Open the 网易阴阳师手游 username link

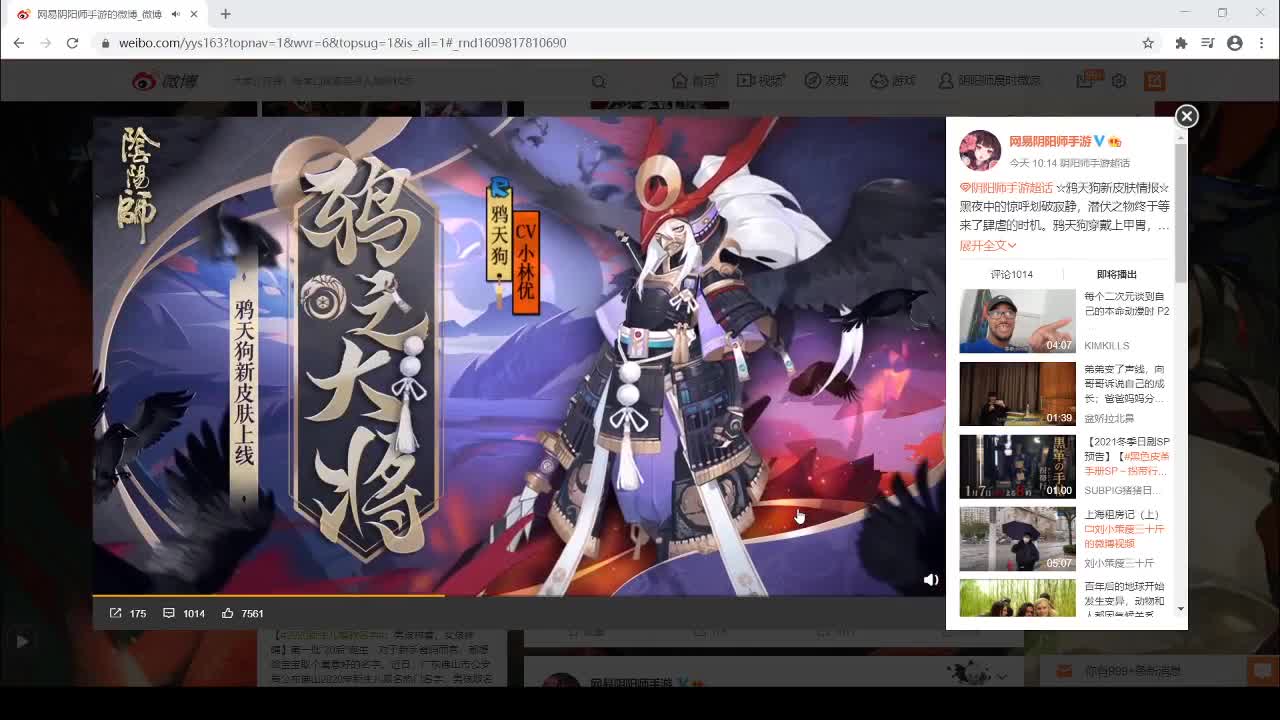1050,142
